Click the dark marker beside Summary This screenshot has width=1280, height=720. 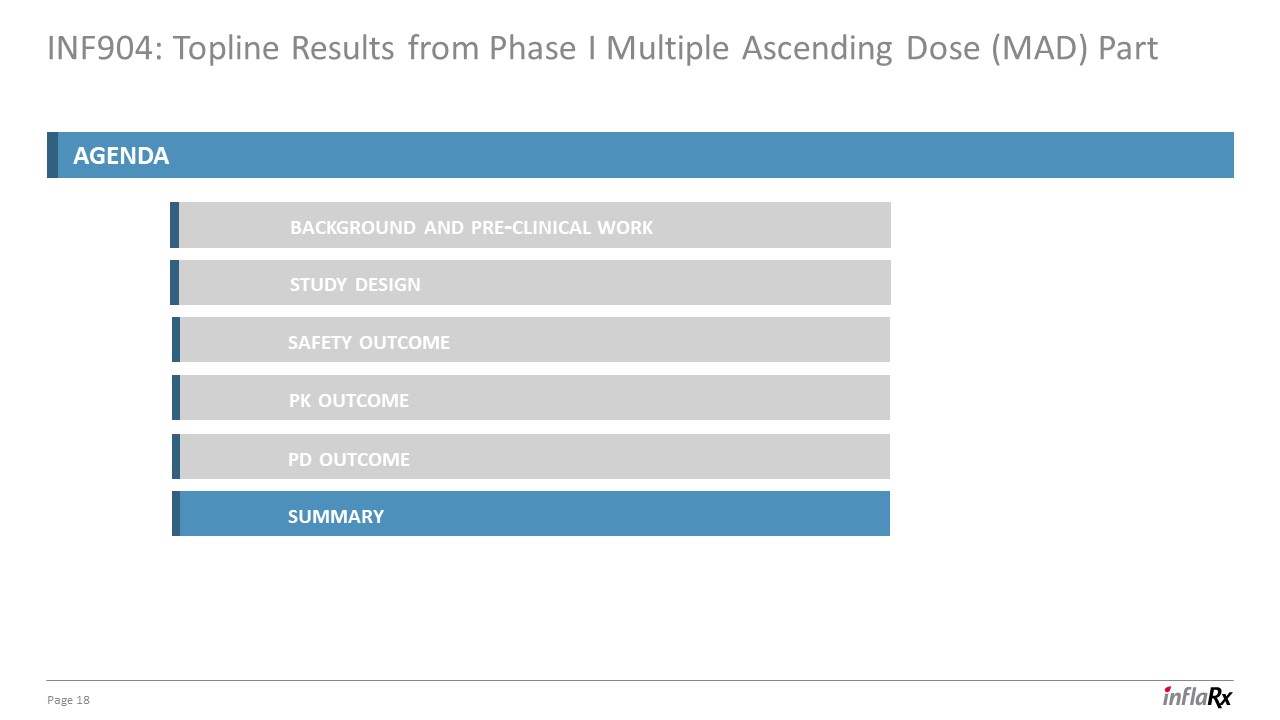176,514
